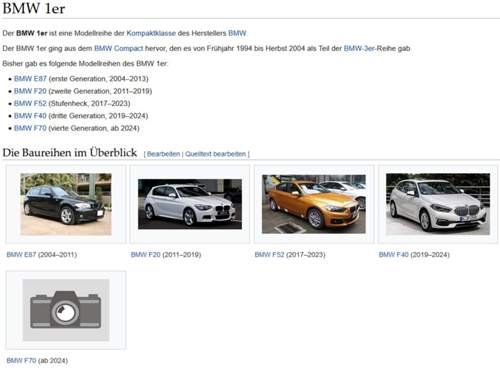Open BMW E87 link in bullet list
Viewport: 500px width, 370px height.
click(x=30, y=79)
